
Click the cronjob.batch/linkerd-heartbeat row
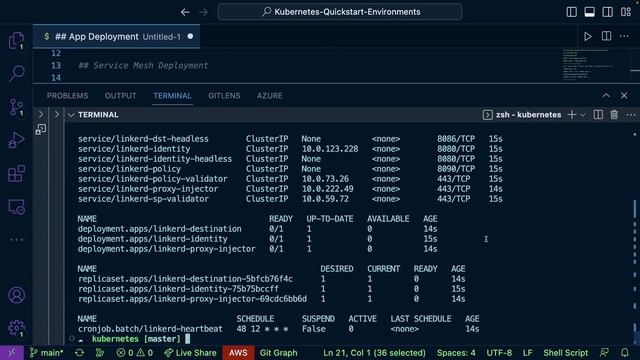pos(278,329)
